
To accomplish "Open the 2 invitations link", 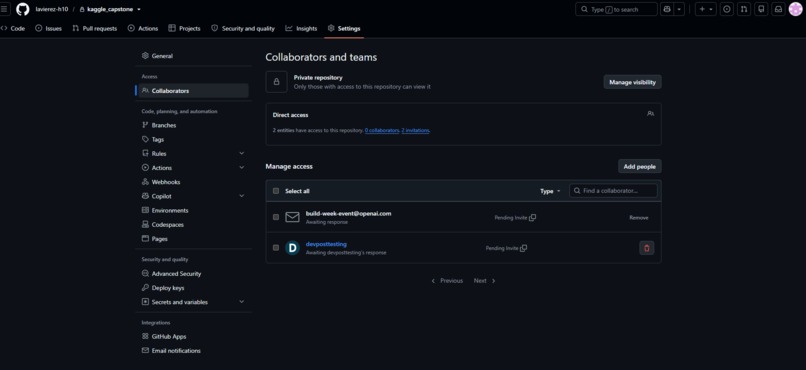I will [x=415, y=131].
